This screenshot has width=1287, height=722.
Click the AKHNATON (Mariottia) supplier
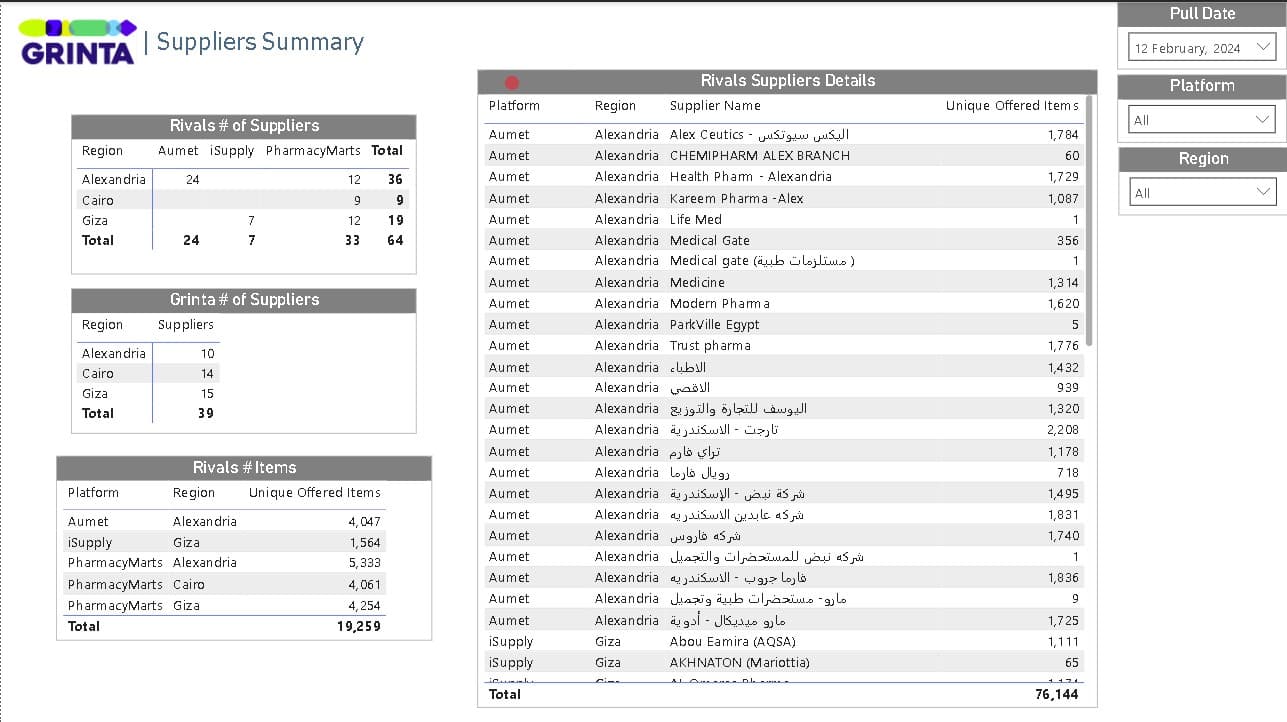click(740, 663)
